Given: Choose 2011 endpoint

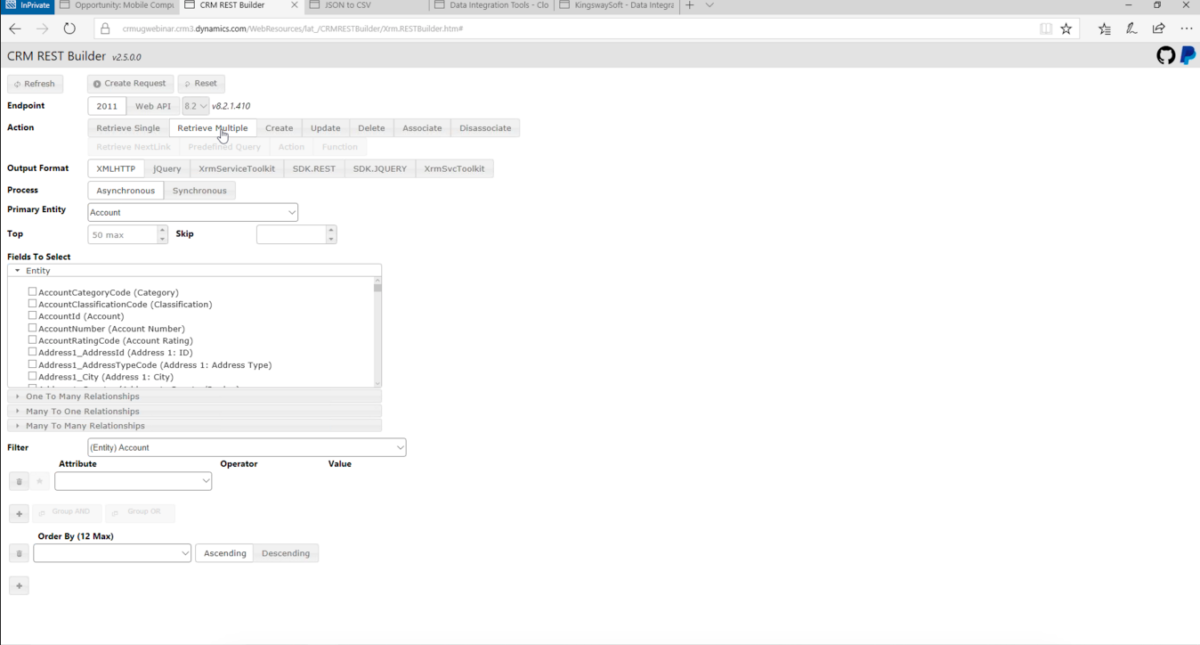Looking at the screenshot, I should coord(107,106).
